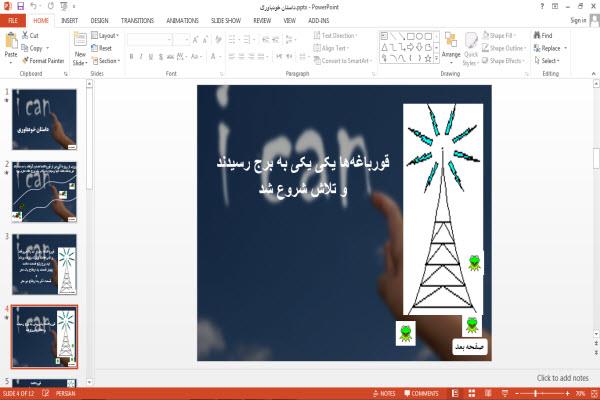This screenshot has height=400, width=600.
Task: Increase font size with the larger A icon
Action: 196,40
